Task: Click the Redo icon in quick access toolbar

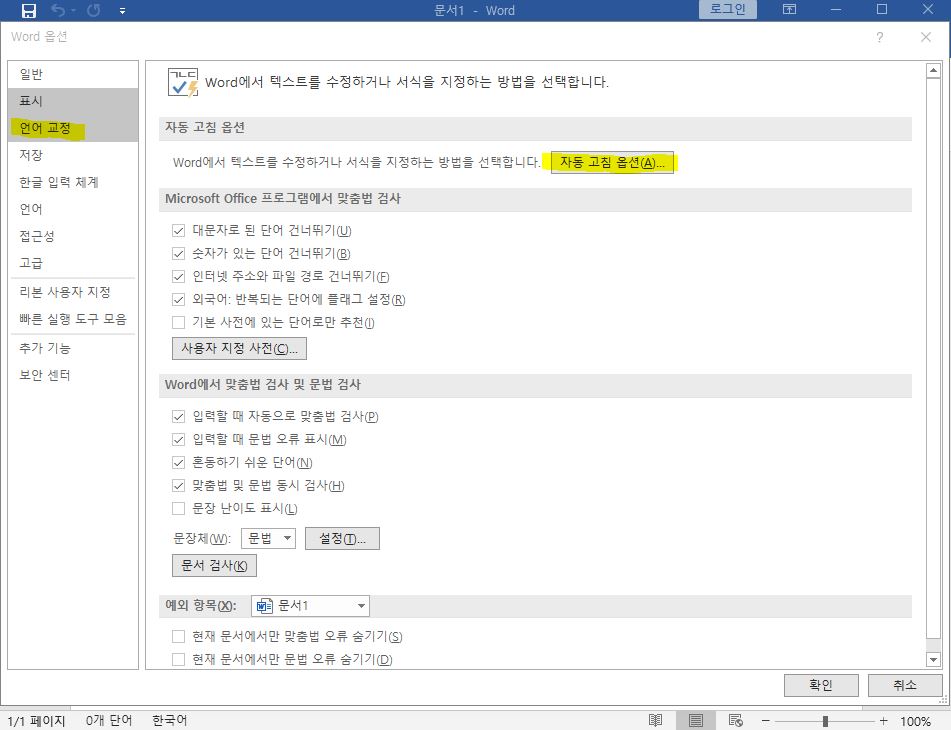Action: tap(93, 10)
